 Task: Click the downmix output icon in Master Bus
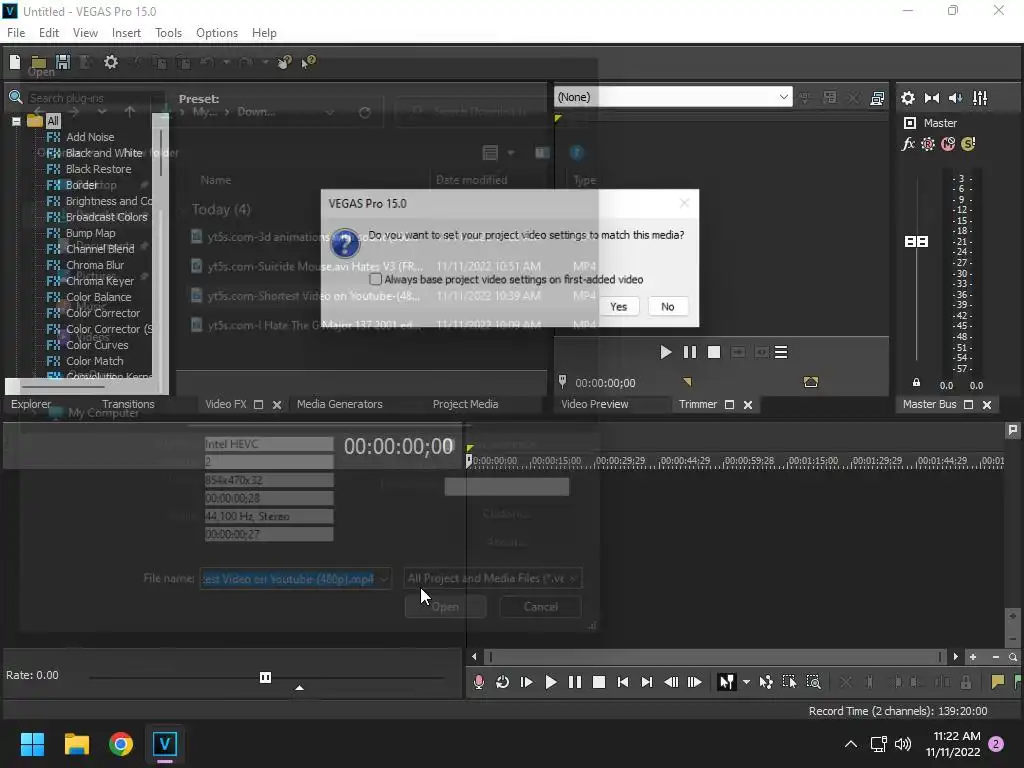(932, 98)
